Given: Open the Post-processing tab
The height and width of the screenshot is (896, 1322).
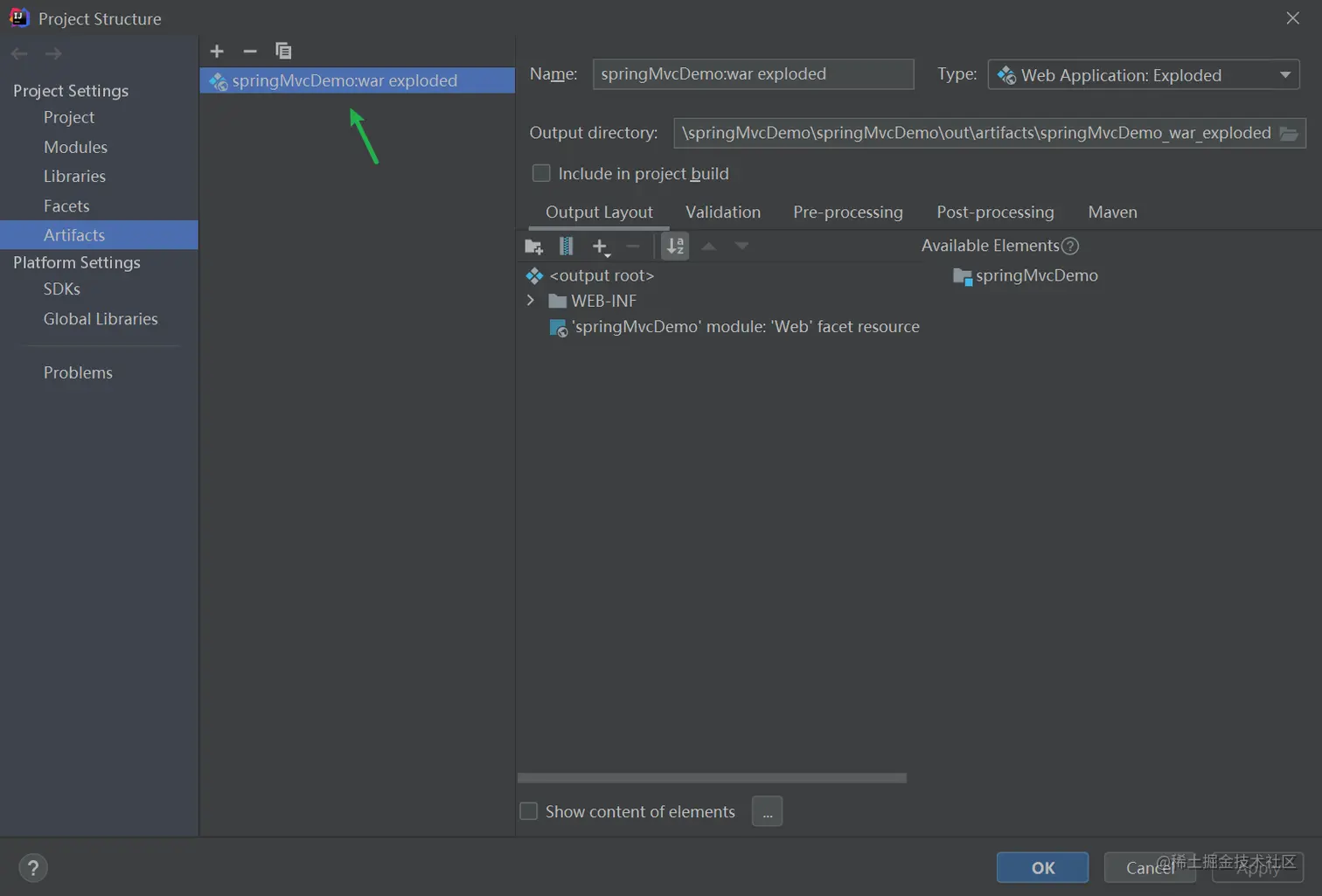Looking at the screenshot, I should coord(995,212).
